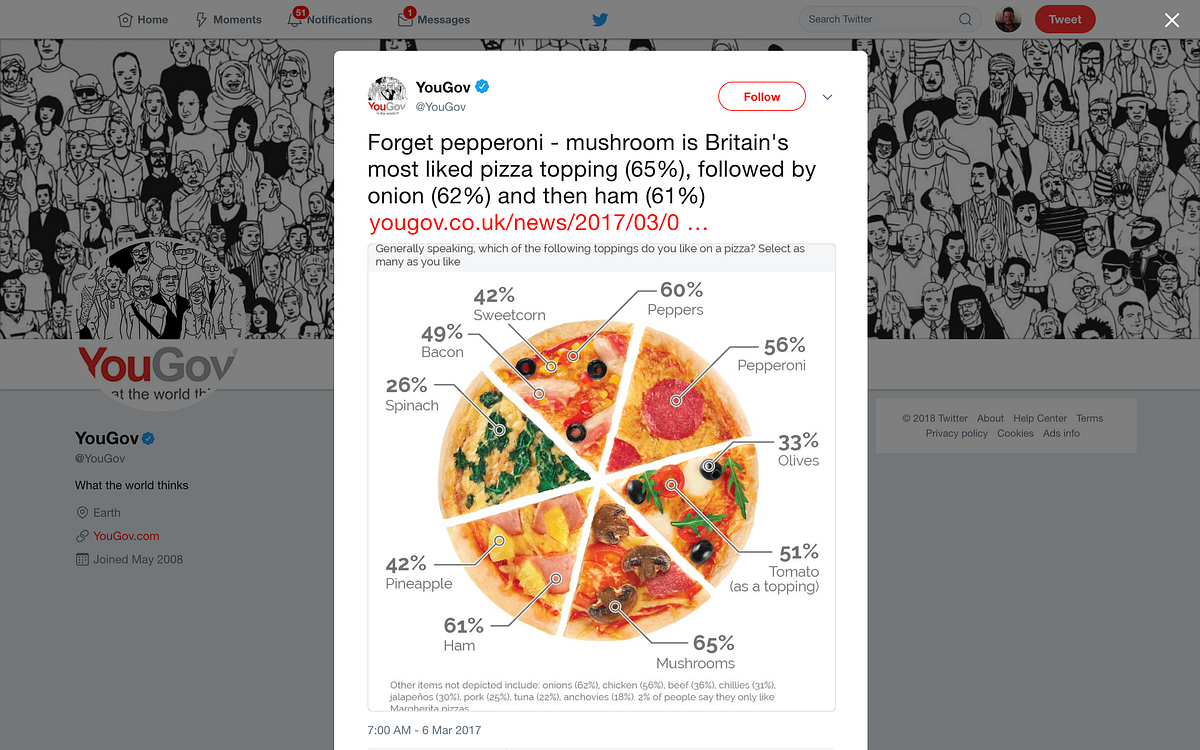Open the Messages envelope icon
The height and width of the screenshot is (750, 1200).
click(x=404, y=19)
